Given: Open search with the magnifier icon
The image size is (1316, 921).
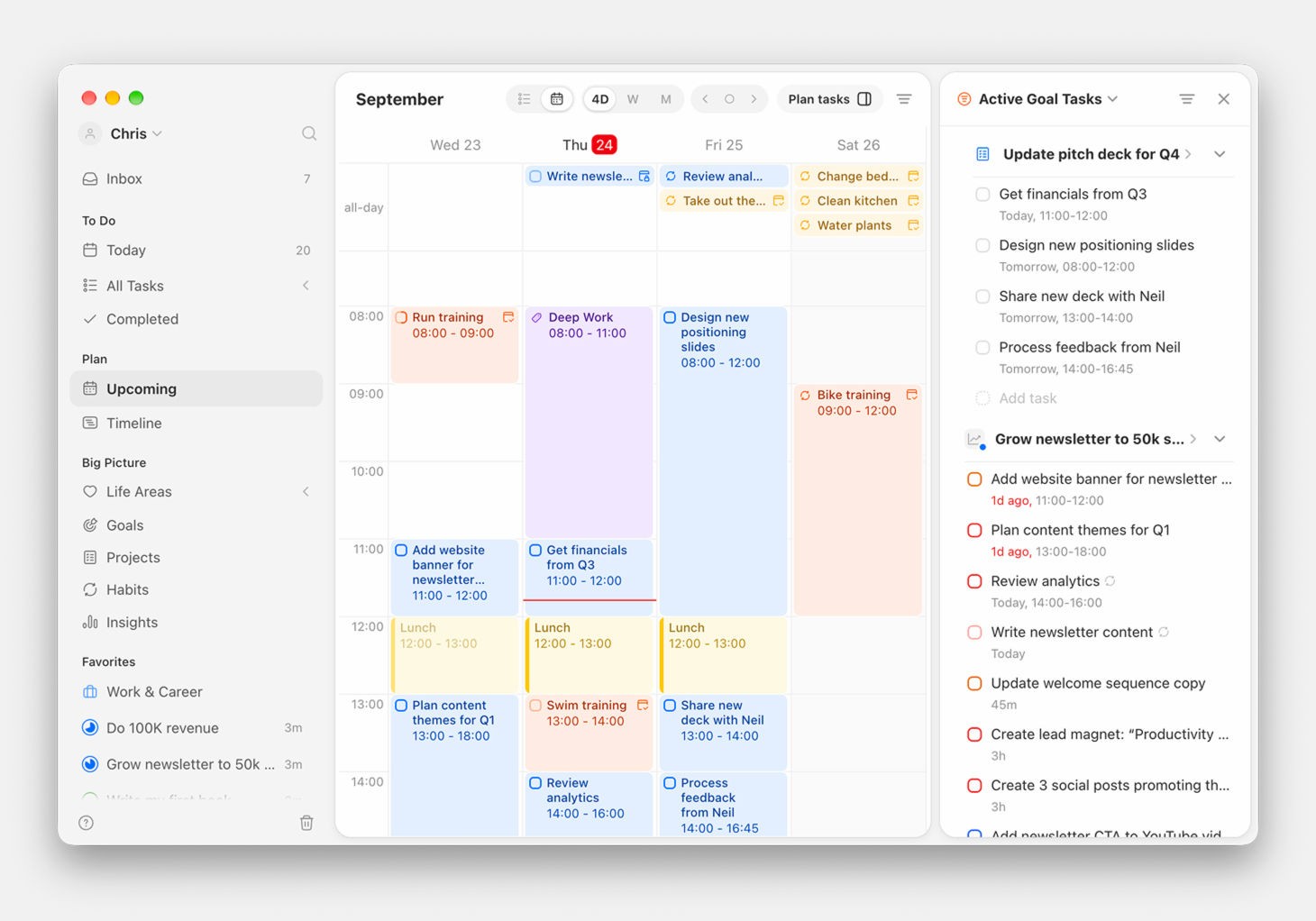Looking at the screenshot, I should point(309,133).
